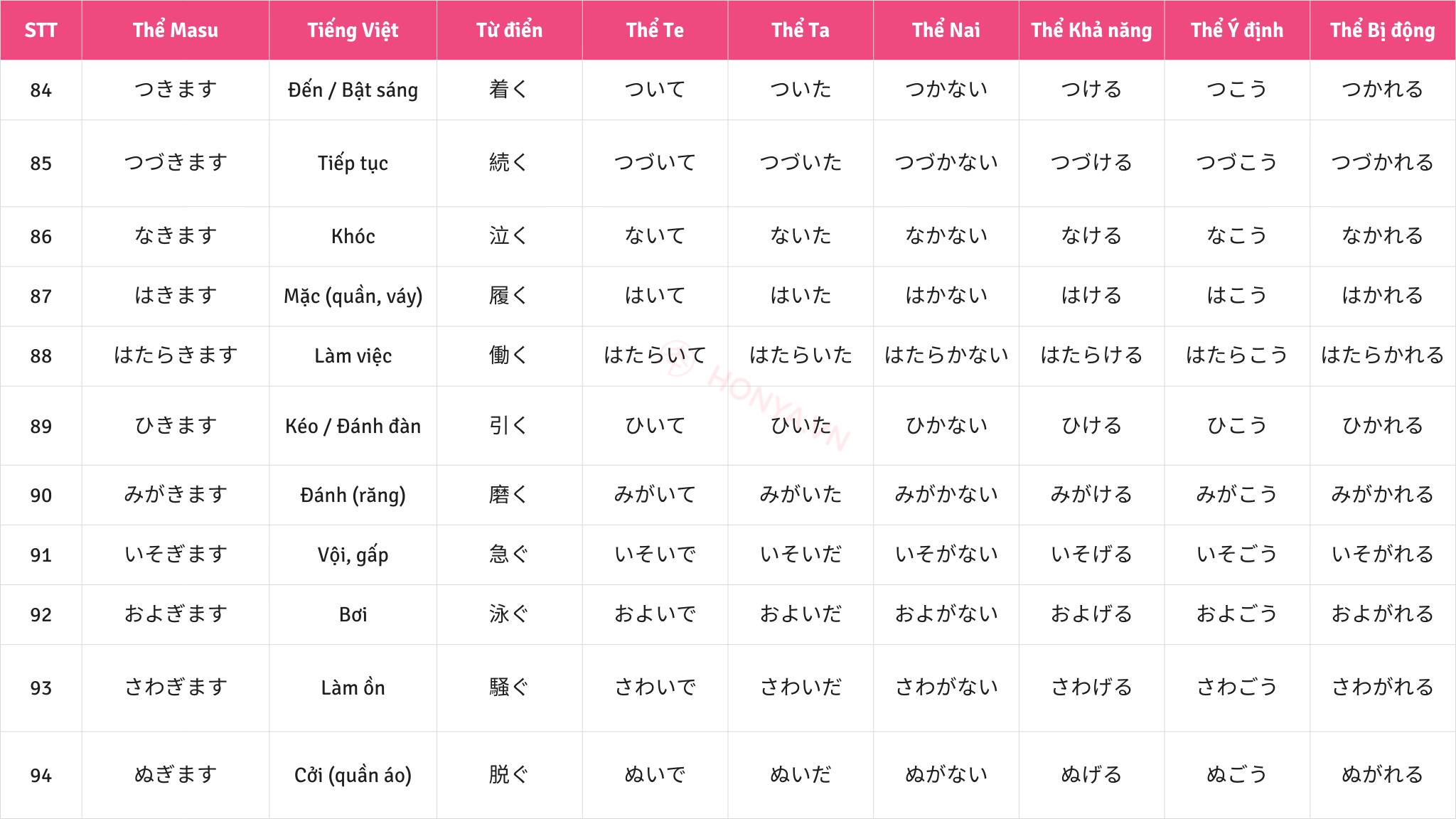Click the Thể Khả năng header
Image resolution: width=1456 pixels, height=819 pixels.
coord(1091,30)
